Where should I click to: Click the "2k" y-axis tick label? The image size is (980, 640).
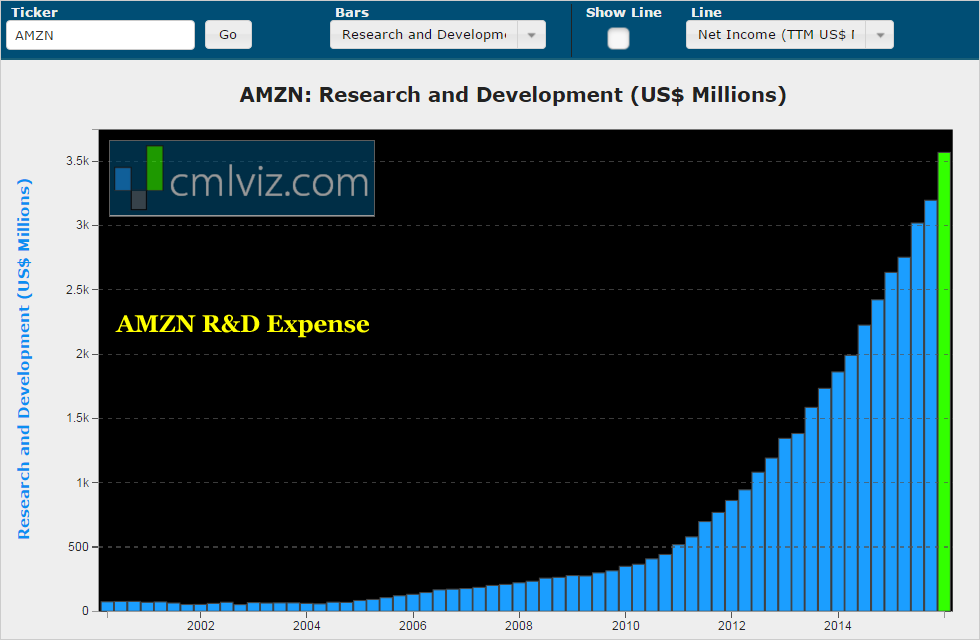(82, 354)
